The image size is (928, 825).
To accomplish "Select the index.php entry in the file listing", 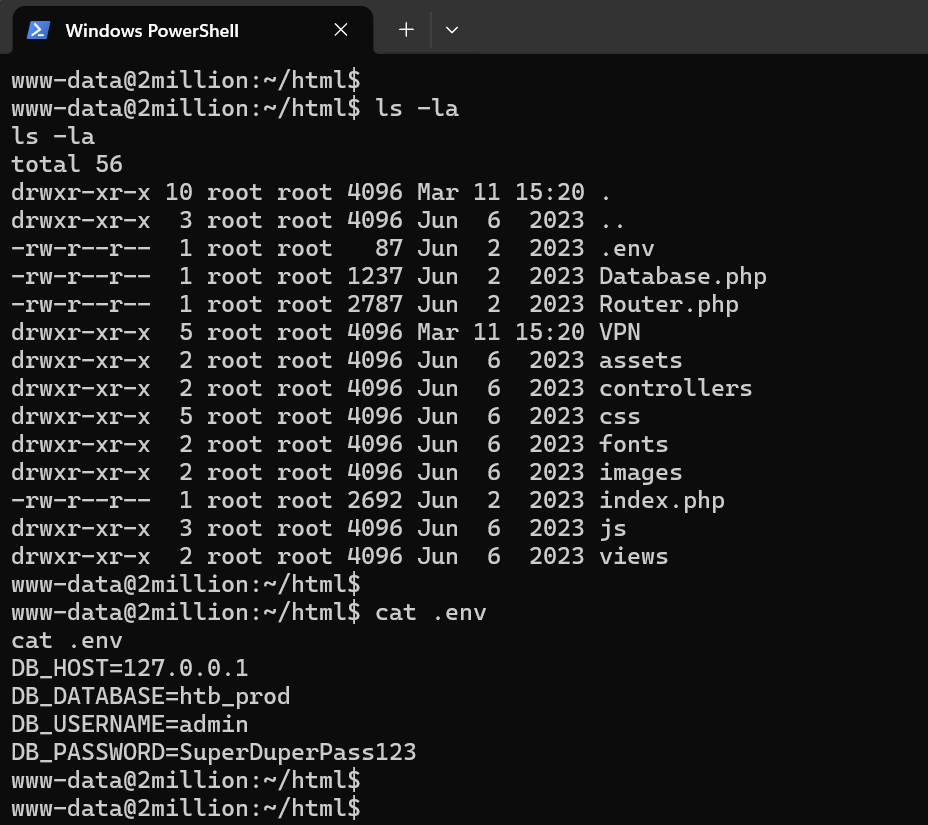I will coord(661,500).
